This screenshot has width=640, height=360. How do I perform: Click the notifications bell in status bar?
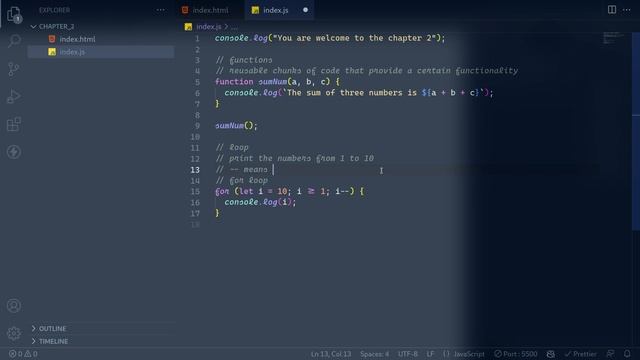627,354
